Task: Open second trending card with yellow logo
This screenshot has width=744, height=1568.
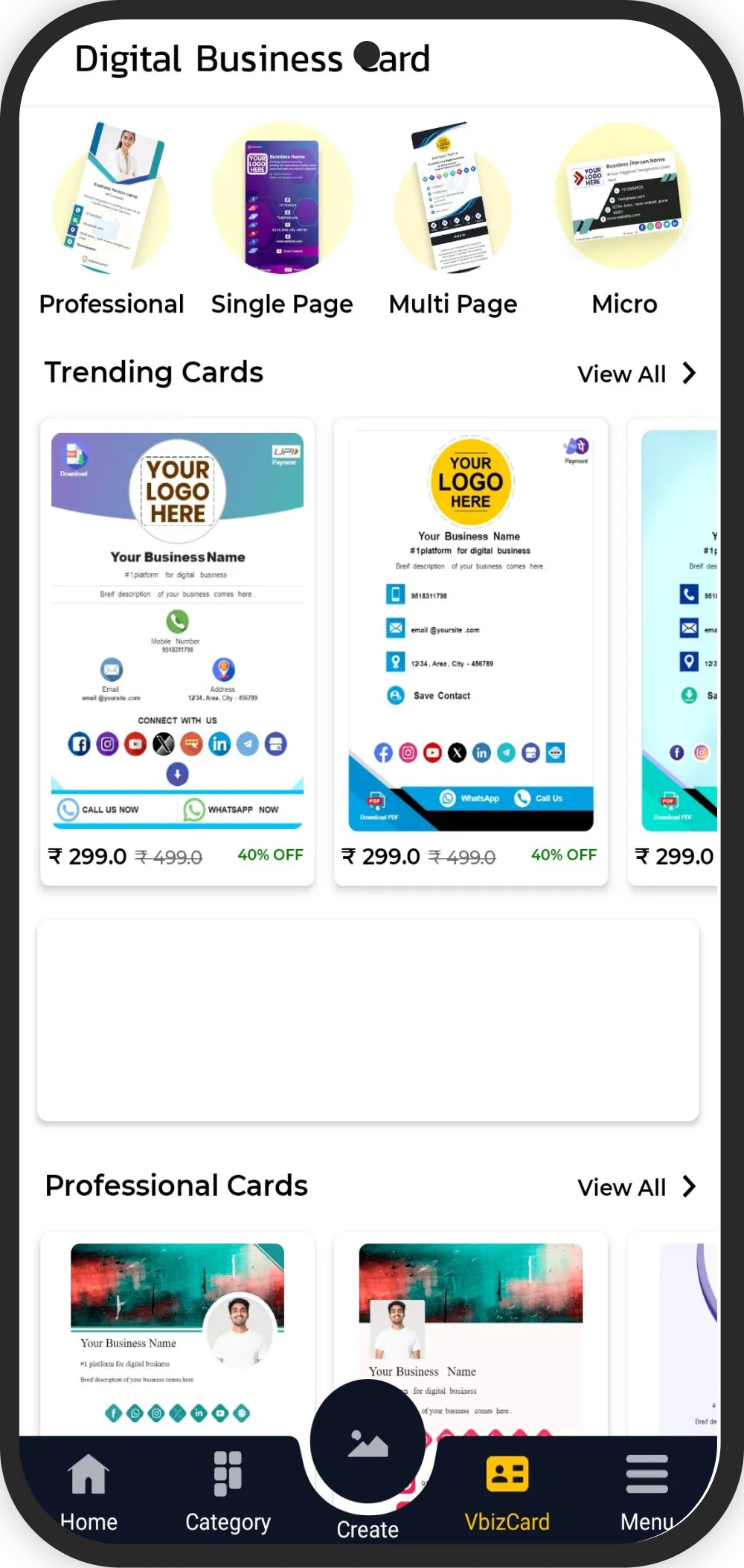Action: click(x=471, y=651)
